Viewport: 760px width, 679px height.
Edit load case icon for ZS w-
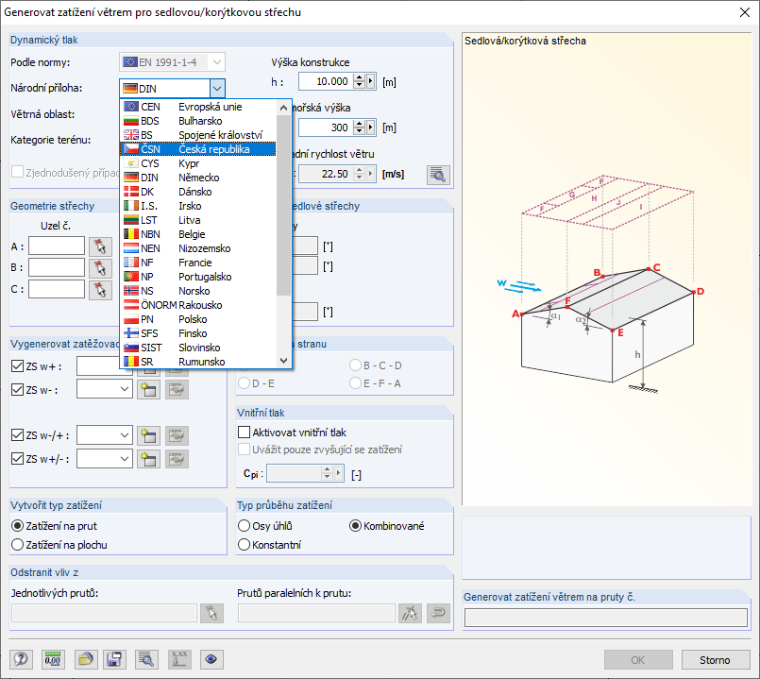(176, 390)
